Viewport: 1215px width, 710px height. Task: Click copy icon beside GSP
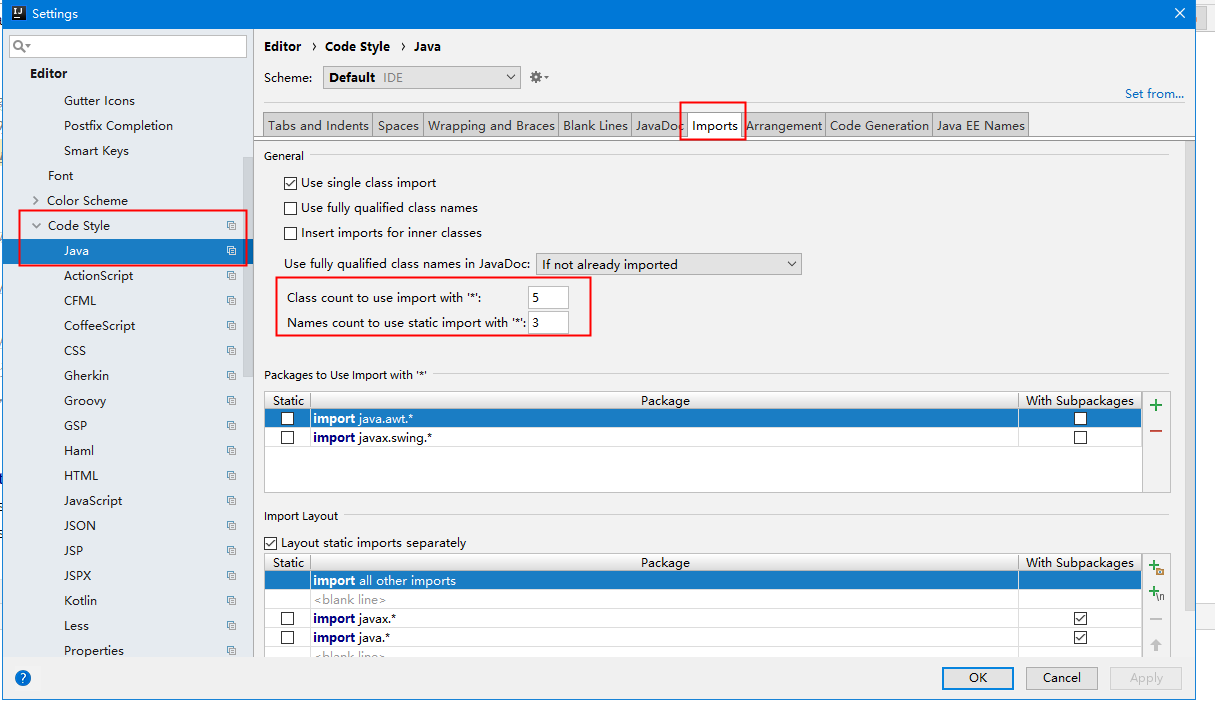[x=231, y=426]
